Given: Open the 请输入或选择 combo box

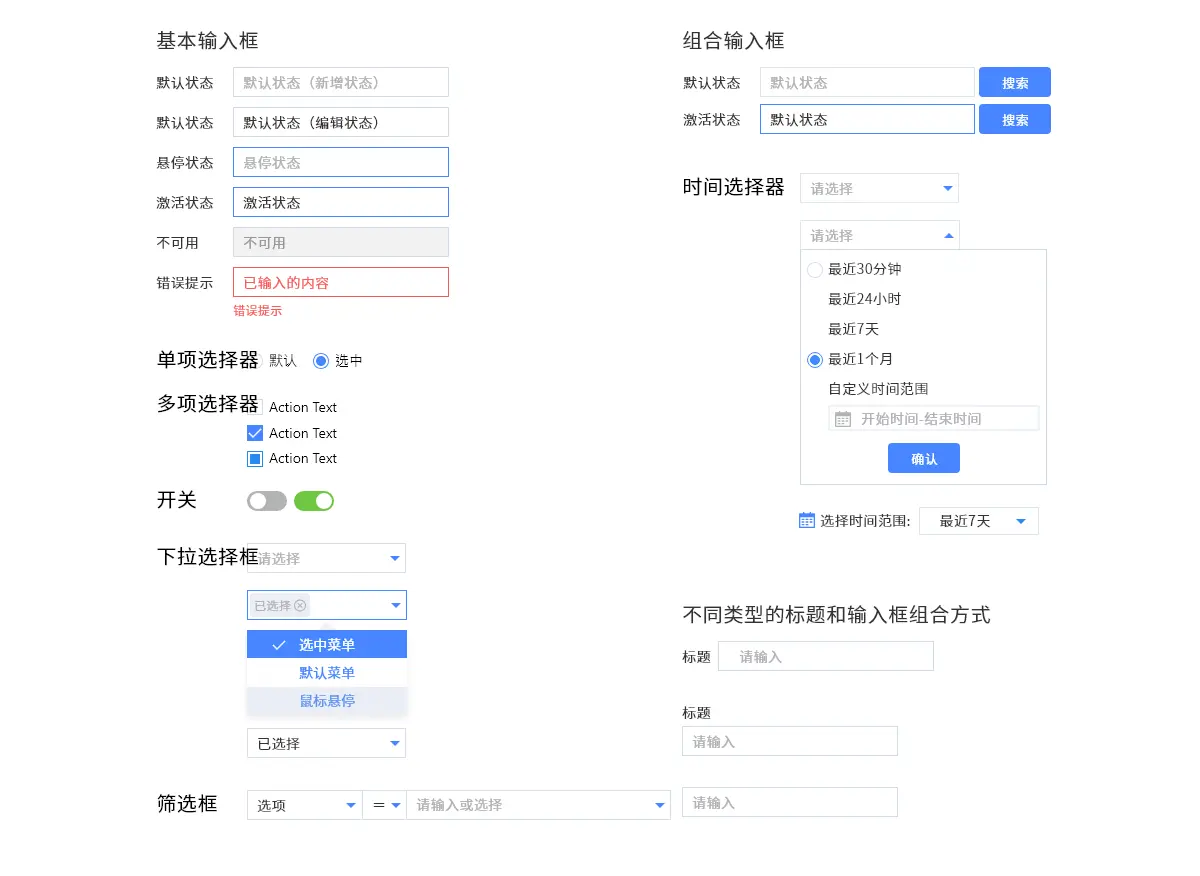Looking at the screenshot, I should [x=539, y=805].
